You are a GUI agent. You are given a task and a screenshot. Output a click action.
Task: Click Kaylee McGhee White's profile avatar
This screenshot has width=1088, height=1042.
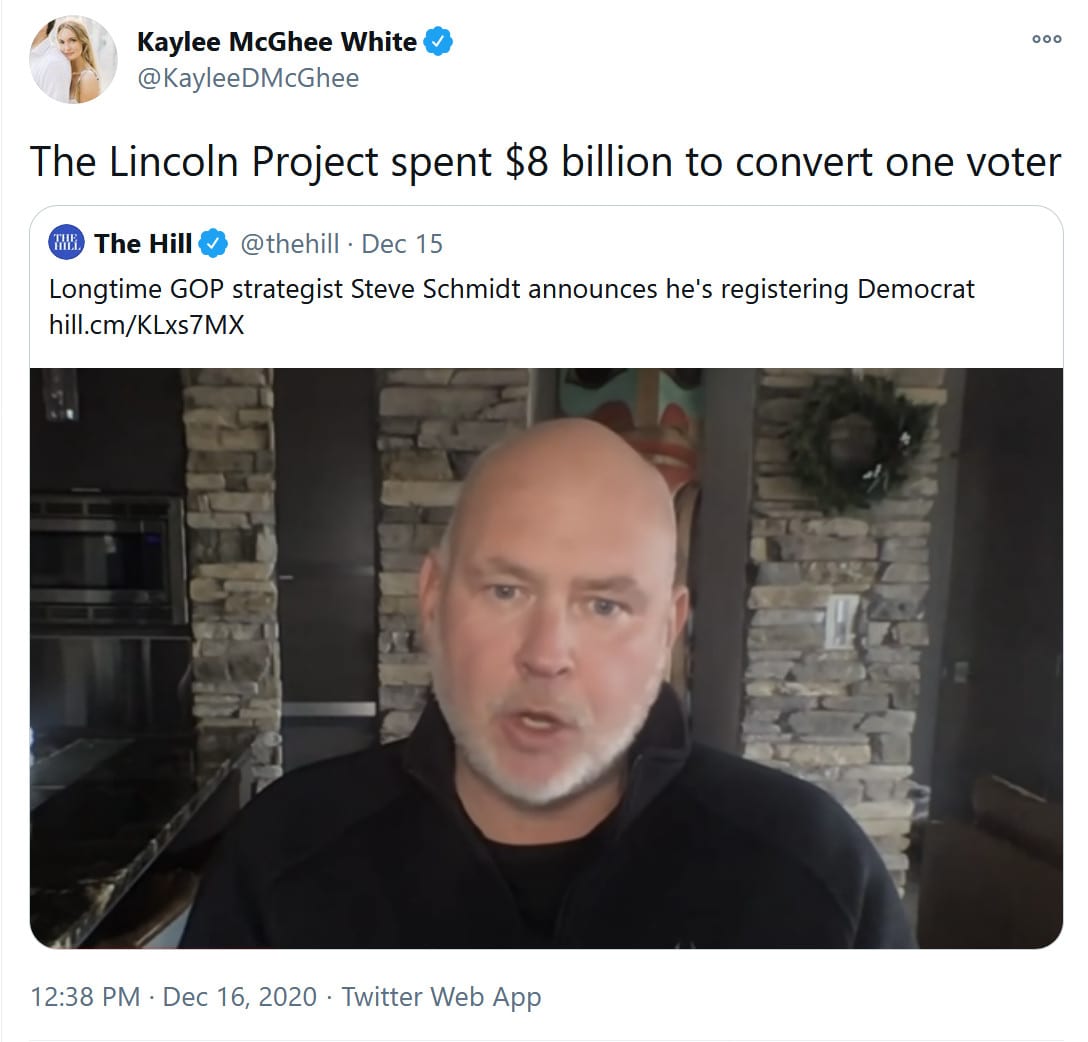[x=73, y=60]
